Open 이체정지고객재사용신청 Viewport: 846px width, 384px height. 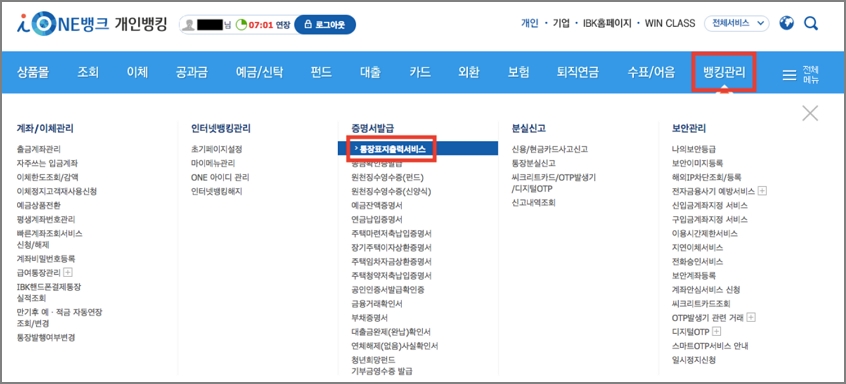point(57,191)
